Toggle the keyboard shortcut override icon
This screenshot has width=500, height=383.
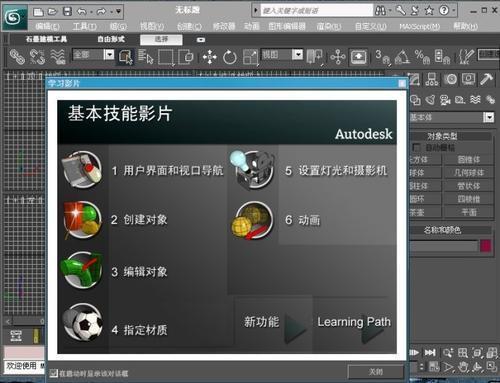(358, 57)
